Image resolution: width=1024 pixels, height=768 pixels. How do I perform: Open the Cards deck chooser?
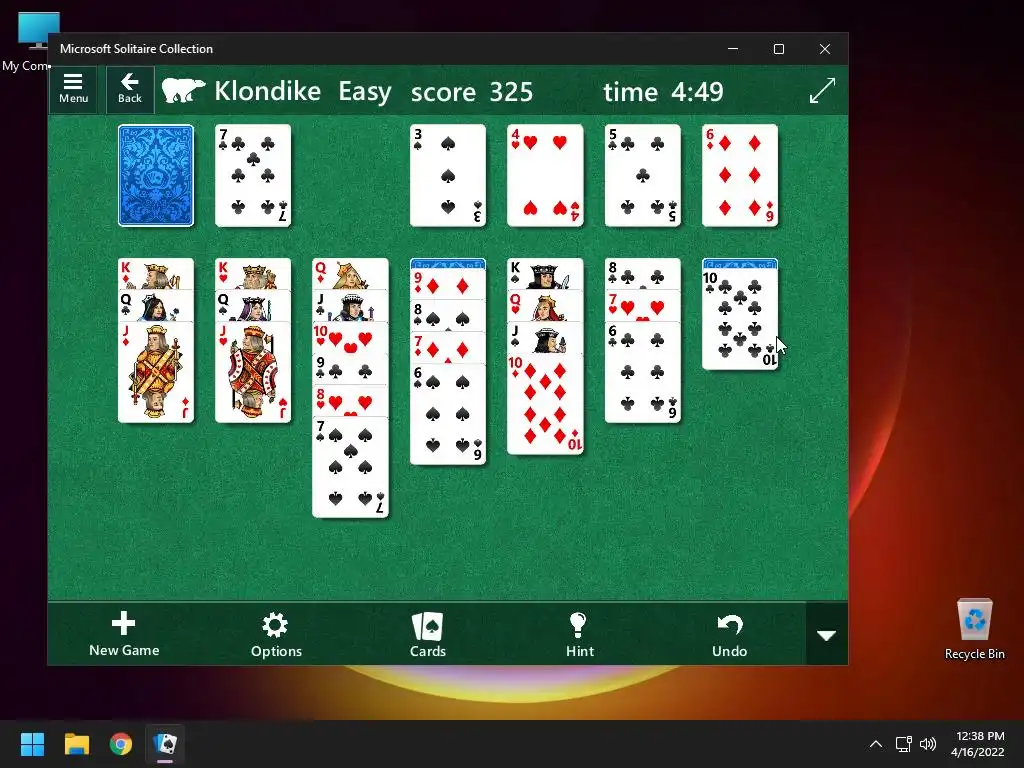pyautogui.click(x=428, y=634)
